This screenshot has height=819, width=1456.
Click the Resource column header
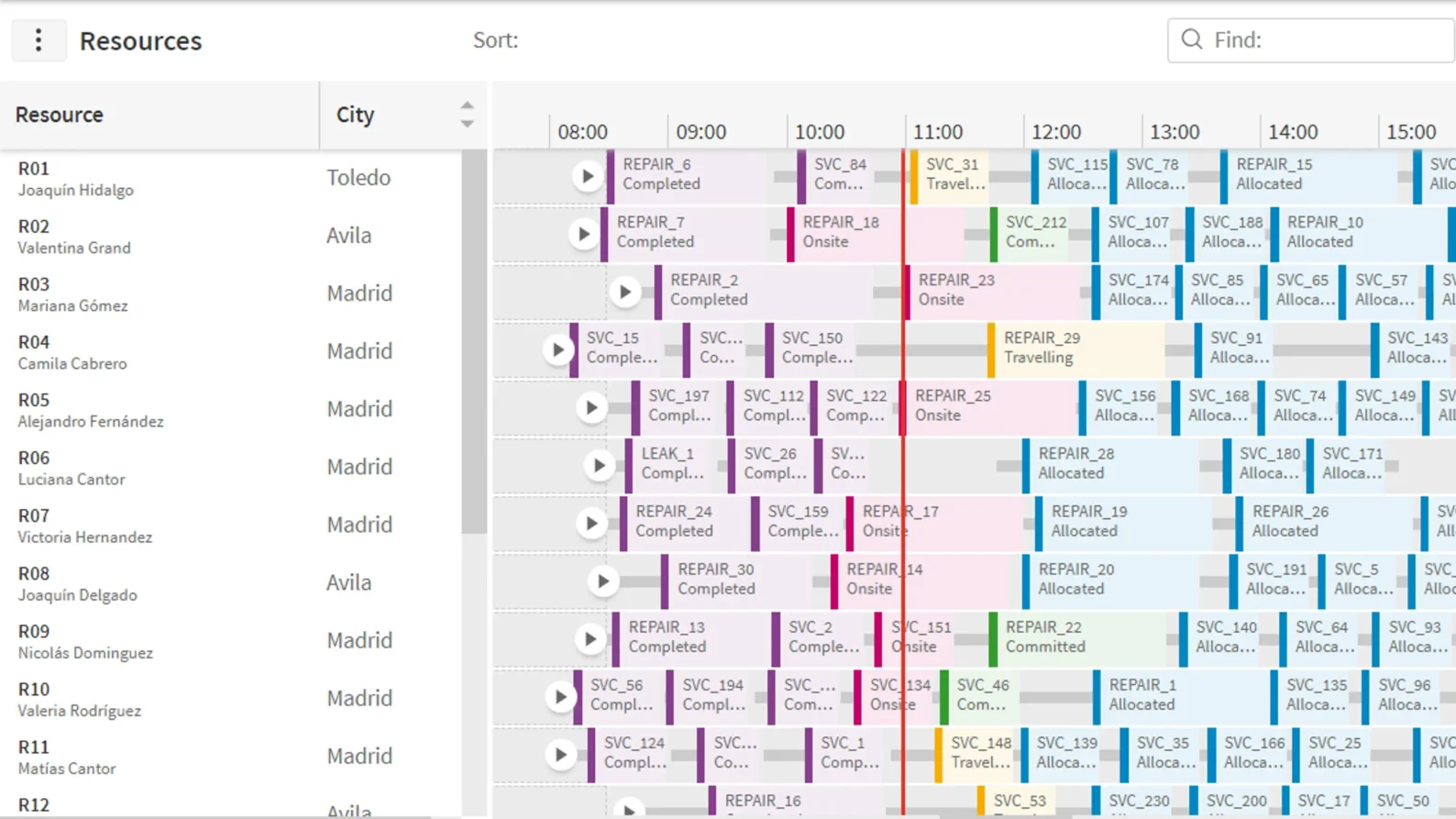60,115
